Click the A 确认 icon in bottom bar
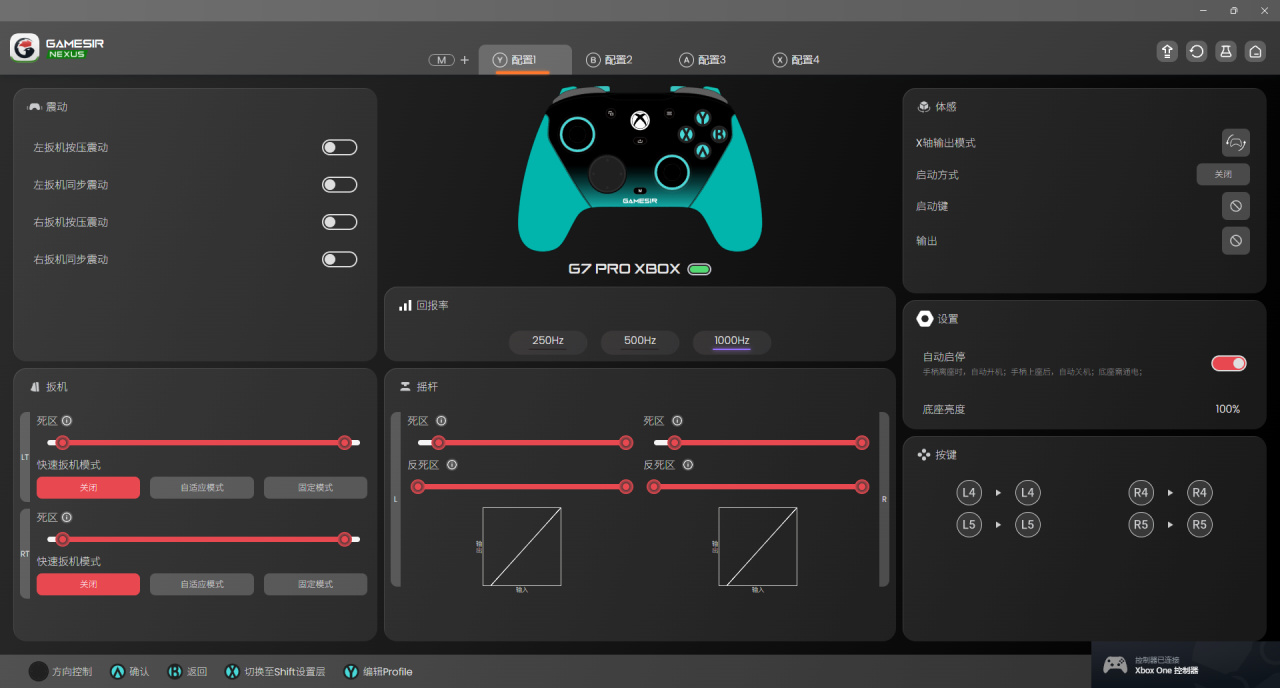The height and width of the screenshot is (688, 1280). [118, 672]
